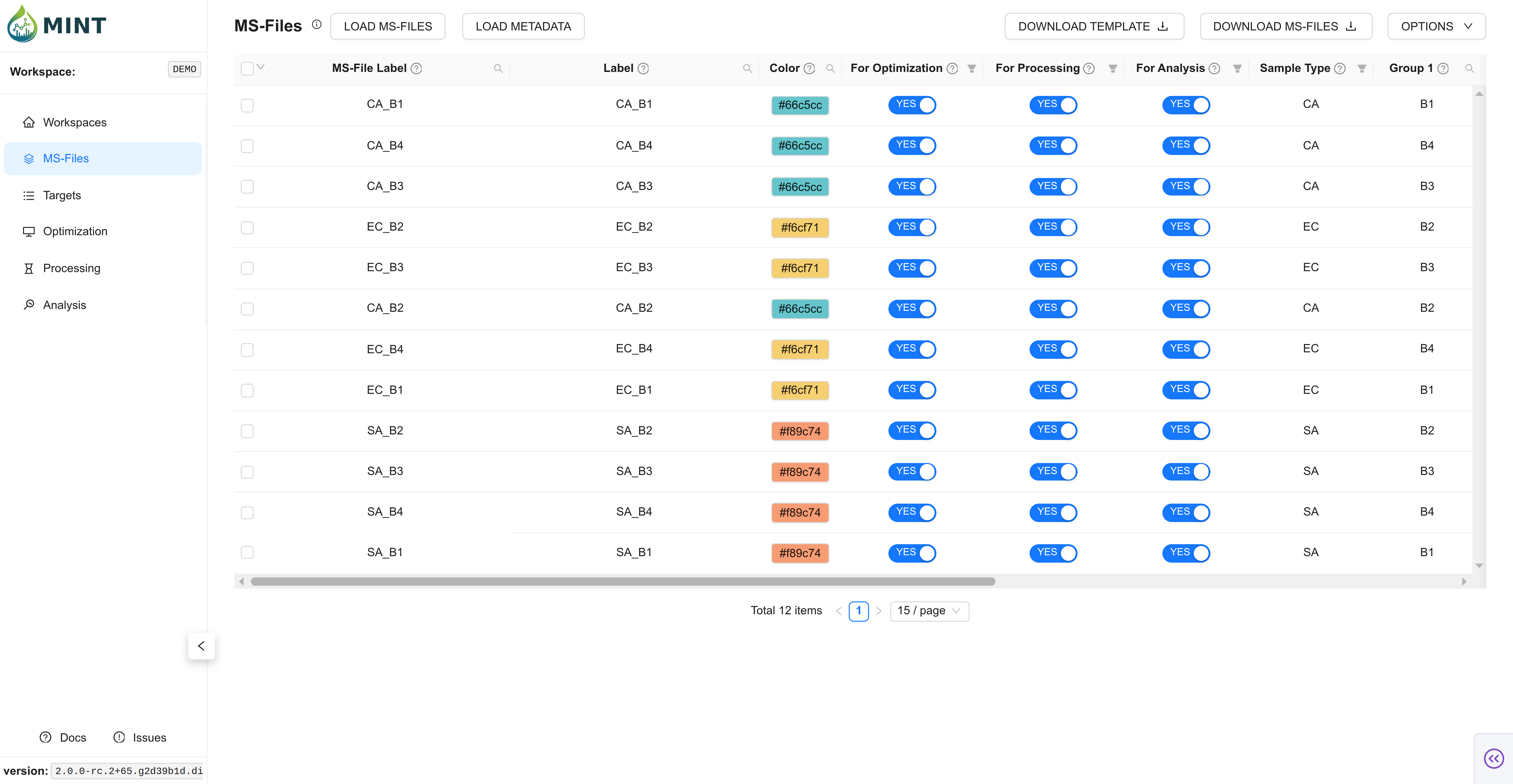Open the For Optimization filter icon
Image resolution: width=1513 pixels, height=784 pixels.
(971, 69)
